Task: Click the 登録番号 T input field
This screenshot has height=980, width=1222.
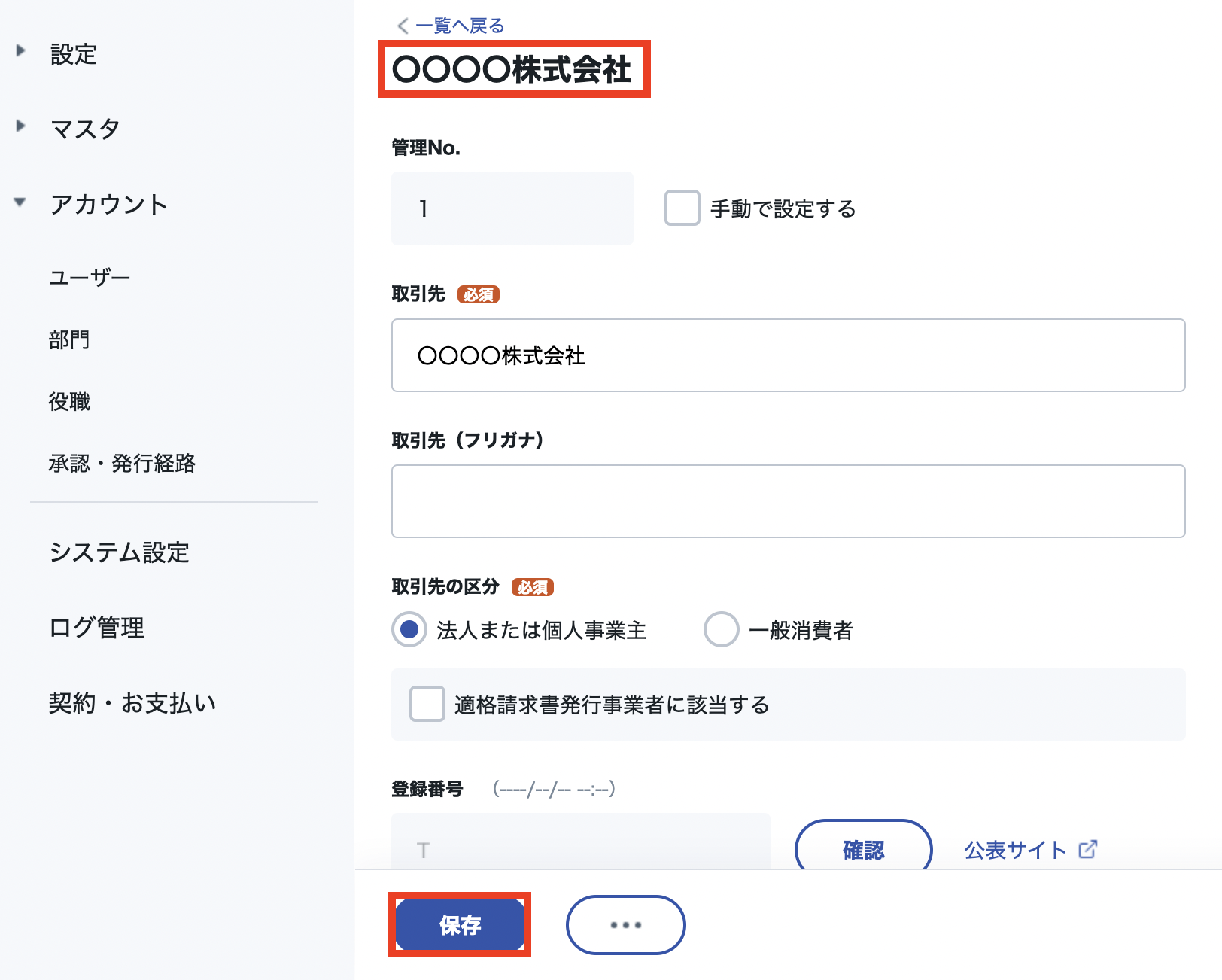Action: click(581, 842)
